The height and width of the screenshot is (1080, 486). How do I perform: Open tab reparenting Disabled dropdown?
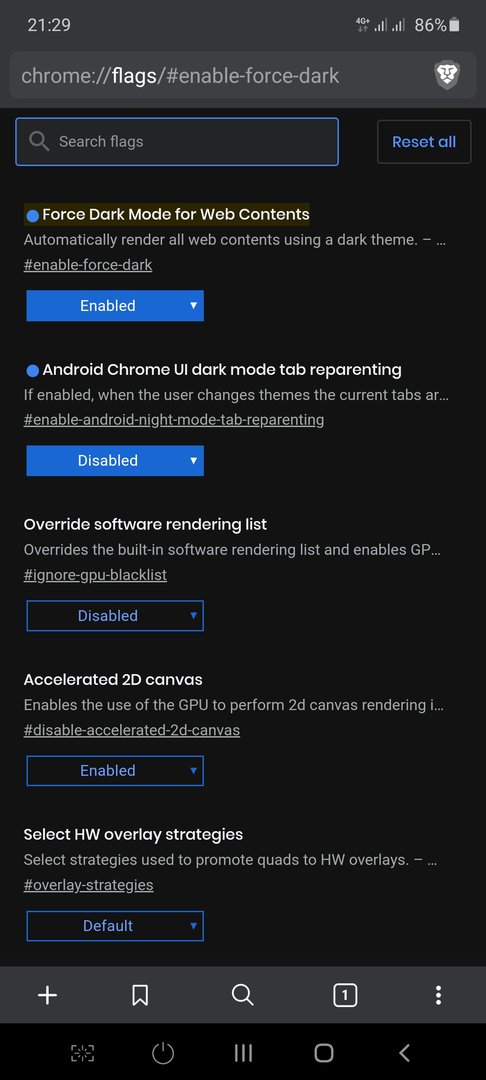tap(115, 460)
